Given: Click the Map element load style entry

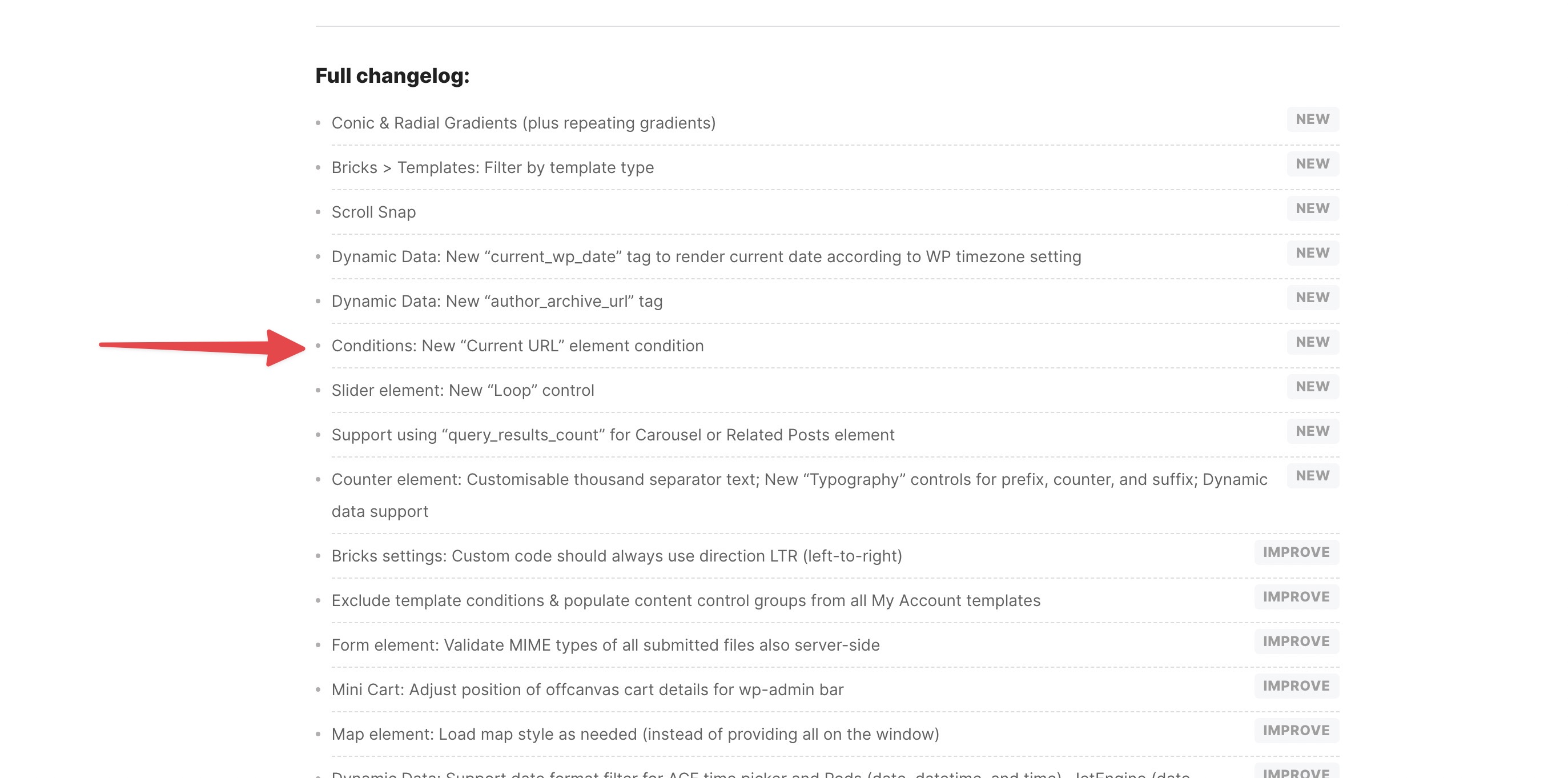Looking at the screenshot, I should pos(636,733).
